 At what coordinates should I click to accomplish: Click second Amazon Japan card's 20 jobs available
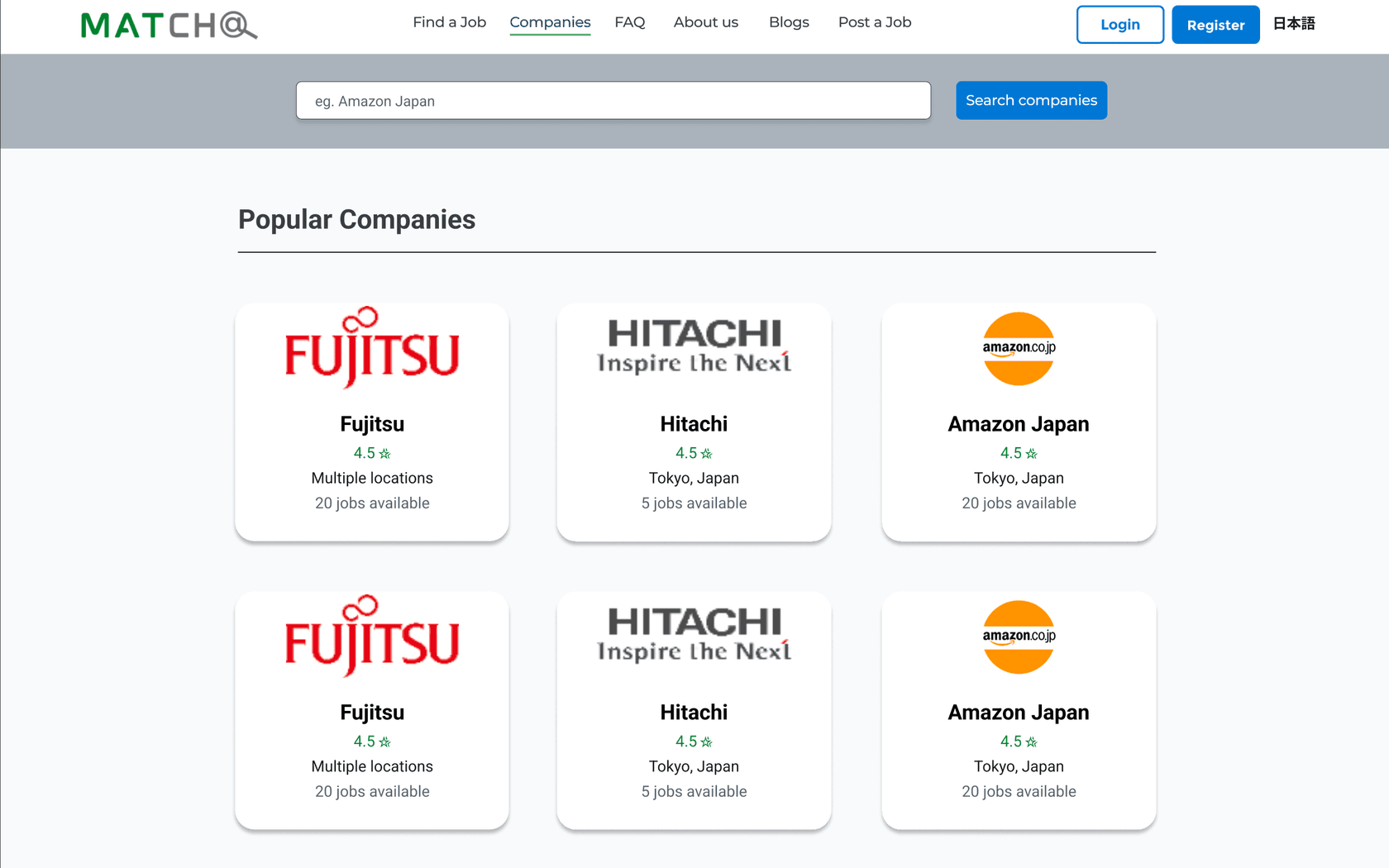(x=1019, y=792)
